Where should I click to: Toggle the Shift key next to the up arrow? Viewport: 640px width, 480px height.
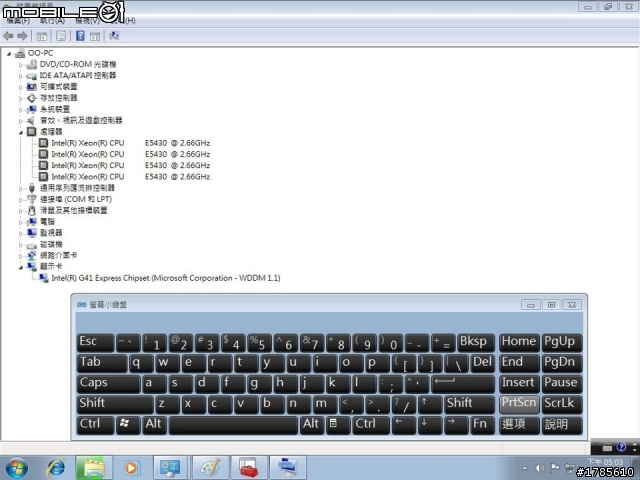[469, 404]
